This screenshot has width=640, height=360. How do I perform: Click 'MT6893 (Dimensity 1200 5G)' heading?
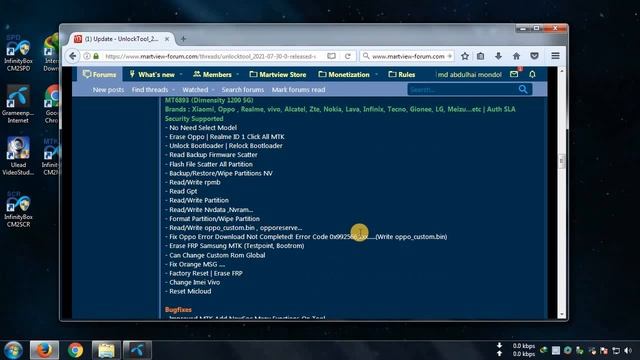(x=209, y=100)
